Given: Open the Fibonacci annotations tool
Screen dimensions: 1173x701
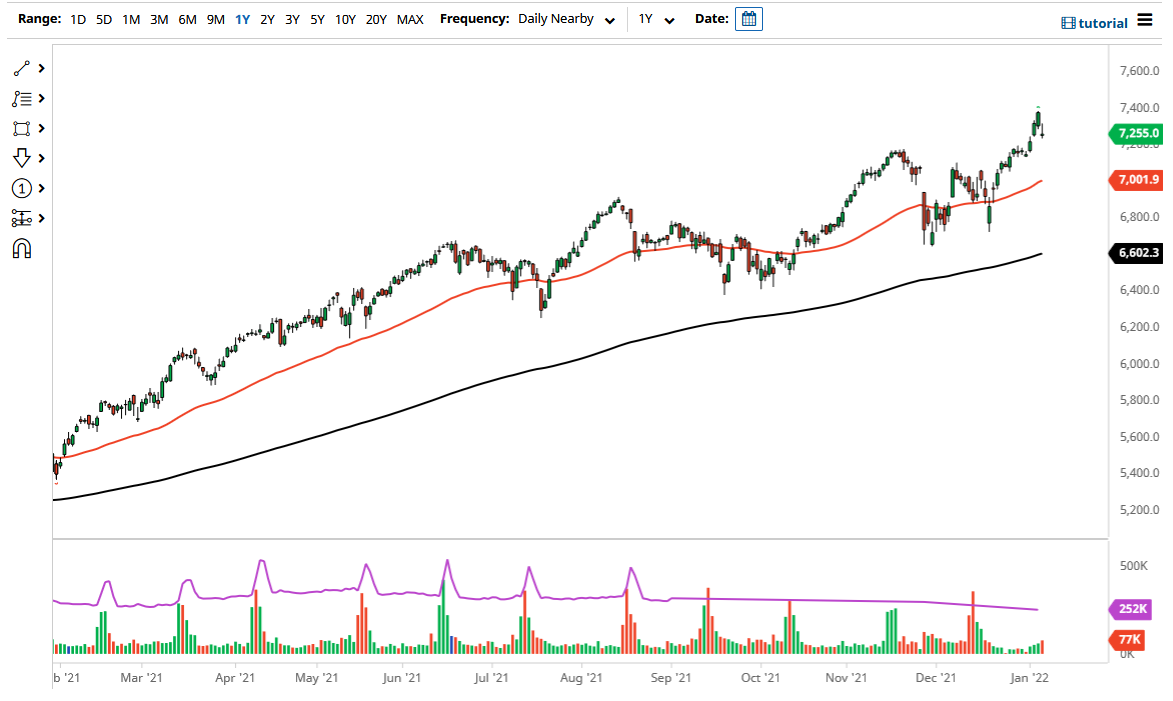Looking at the screenshot, I should point(22,98).
